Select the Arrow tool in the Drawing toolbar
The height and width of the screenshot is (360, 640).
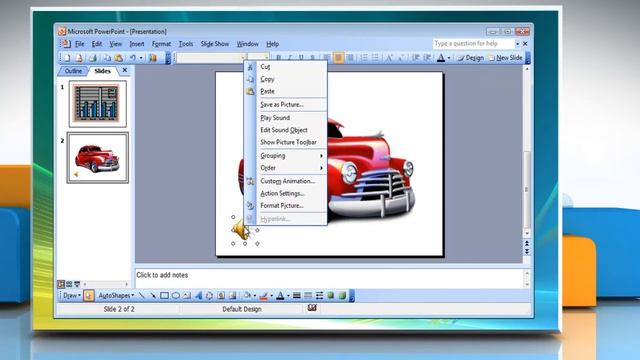153,296
